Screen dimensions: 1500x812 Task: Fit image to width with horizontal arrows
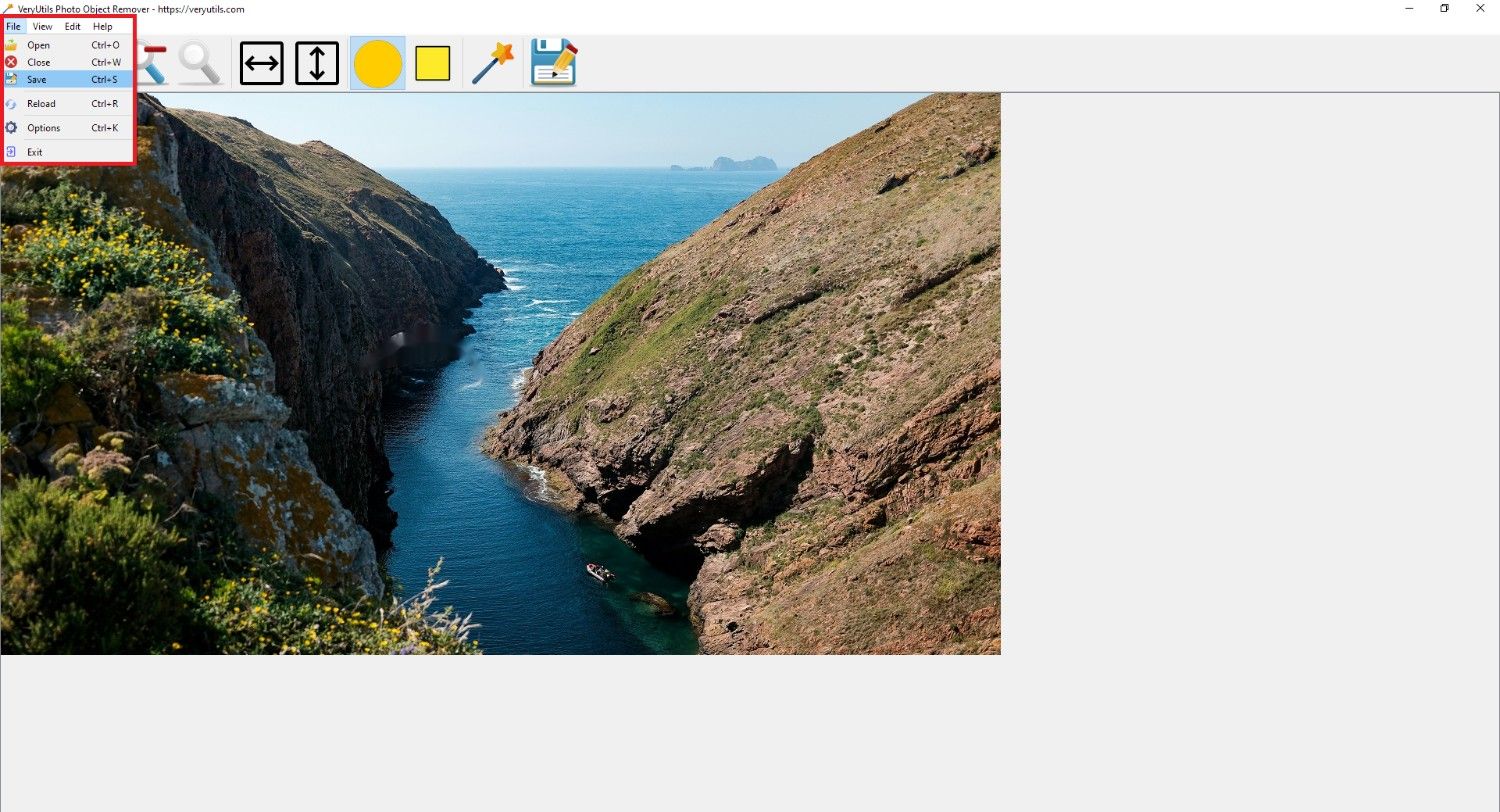(x=262, y=63)
